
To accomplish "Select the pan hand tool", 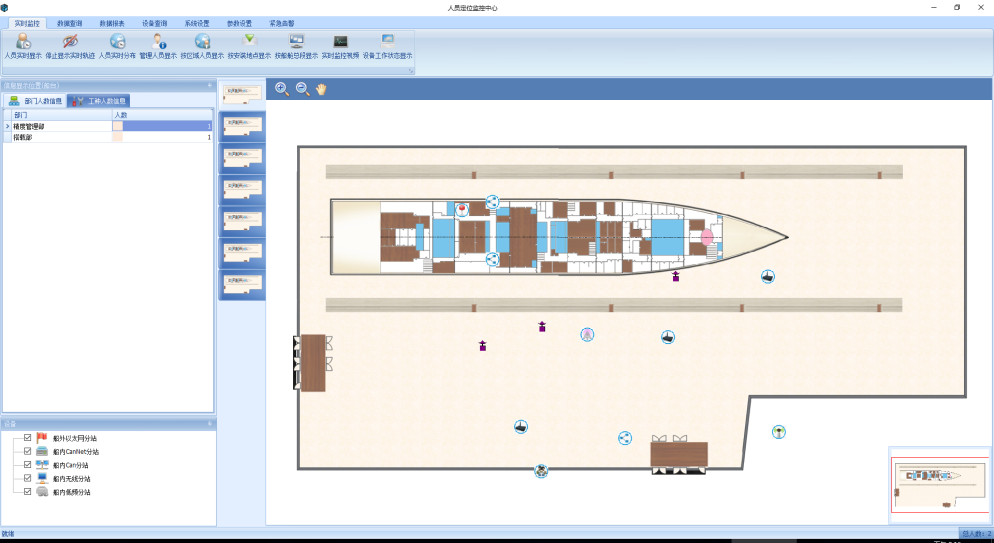I will pos(321,89).
